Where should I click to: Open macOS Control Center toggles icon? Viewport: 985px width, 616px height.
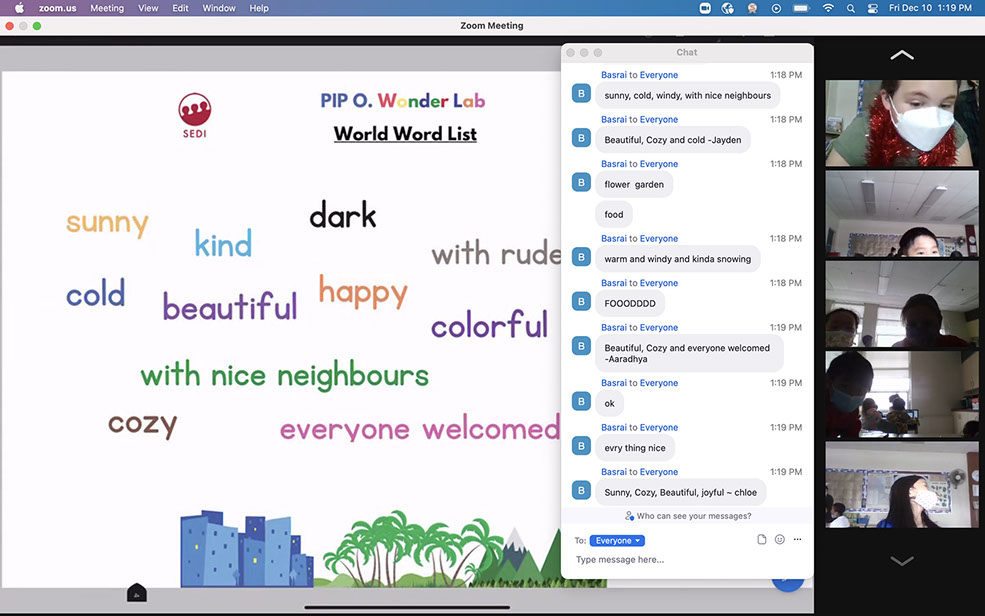point(873,8)
